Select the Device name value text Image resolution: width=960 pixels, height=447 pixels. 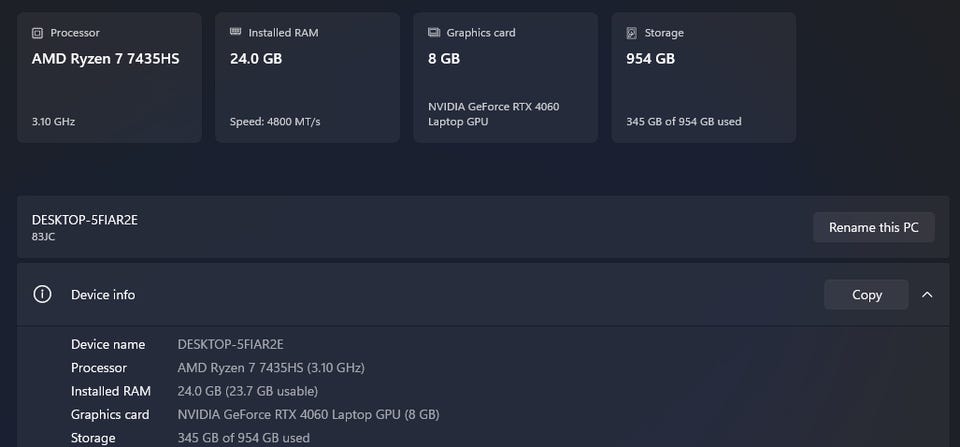click(x=230, y=344)
